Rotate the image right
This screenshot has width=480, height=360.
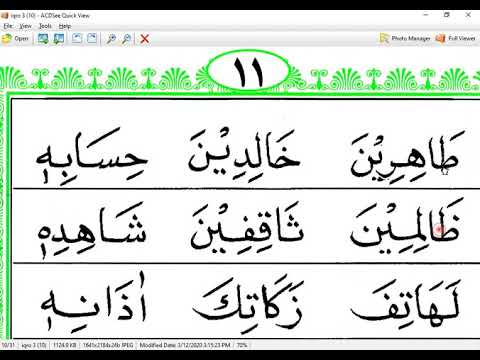[x=92, y=39]
